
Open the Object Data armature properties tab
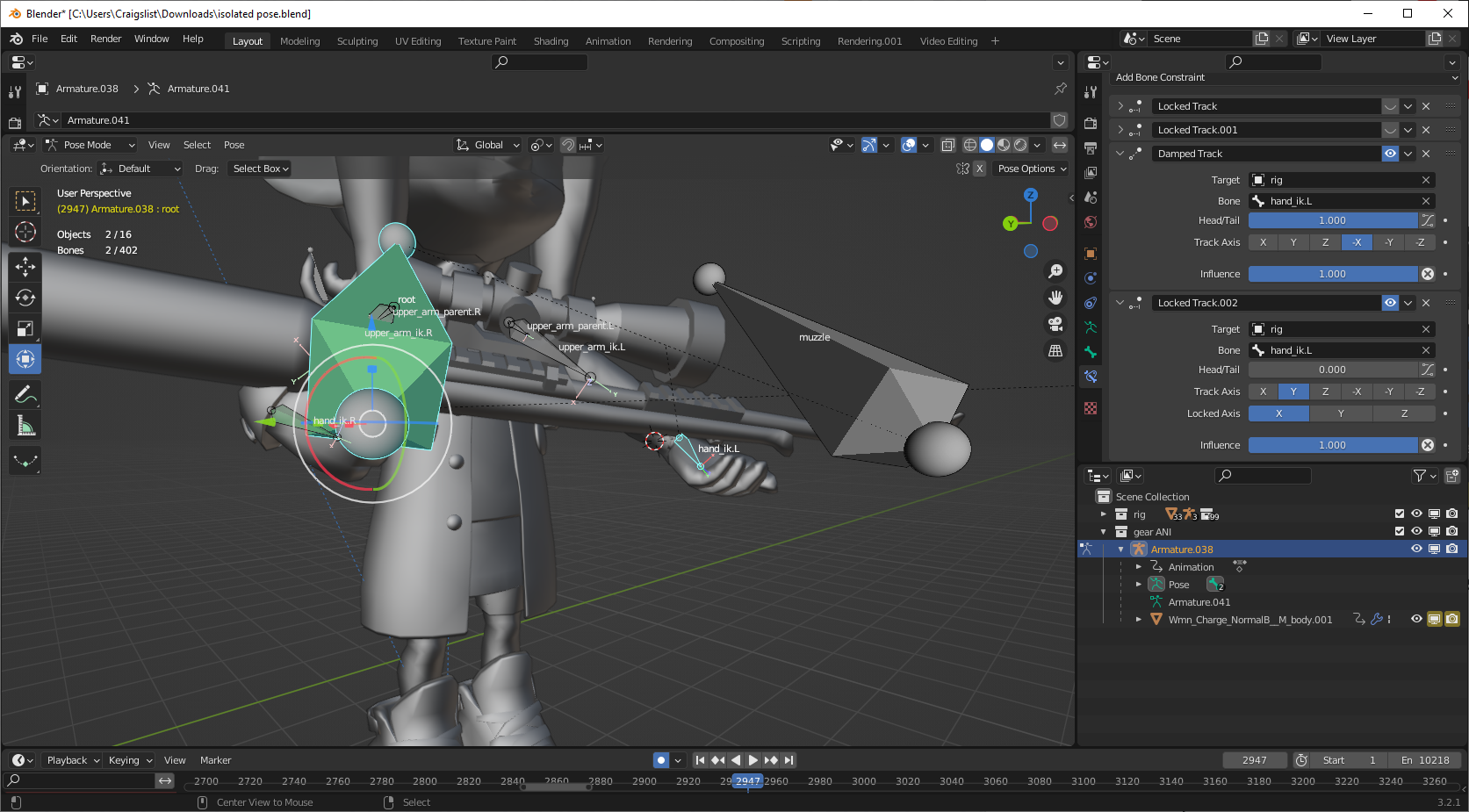click(x=1091, y=327)
